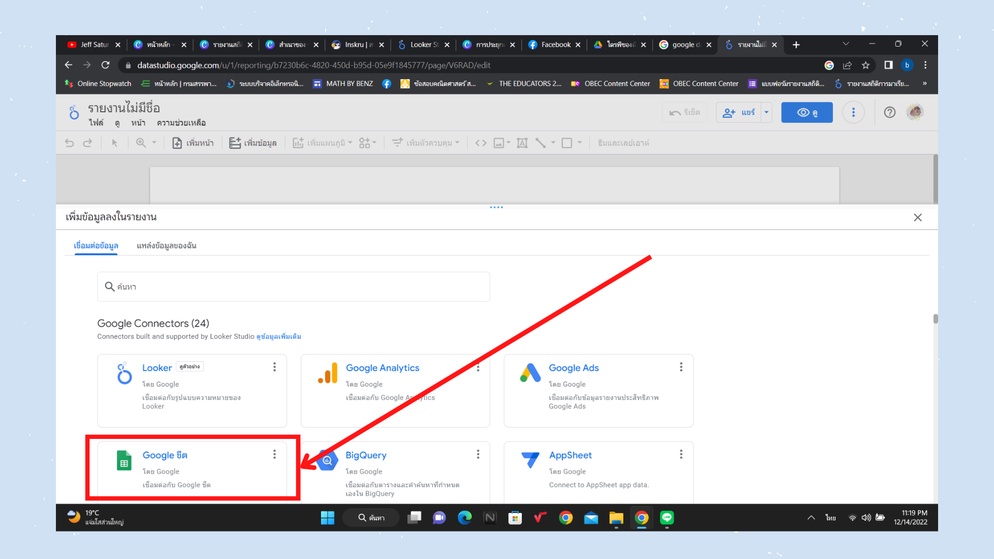Select the Looker connector logo
The width and height of the screenshot is (994, 559).
(x=124, y=373)
